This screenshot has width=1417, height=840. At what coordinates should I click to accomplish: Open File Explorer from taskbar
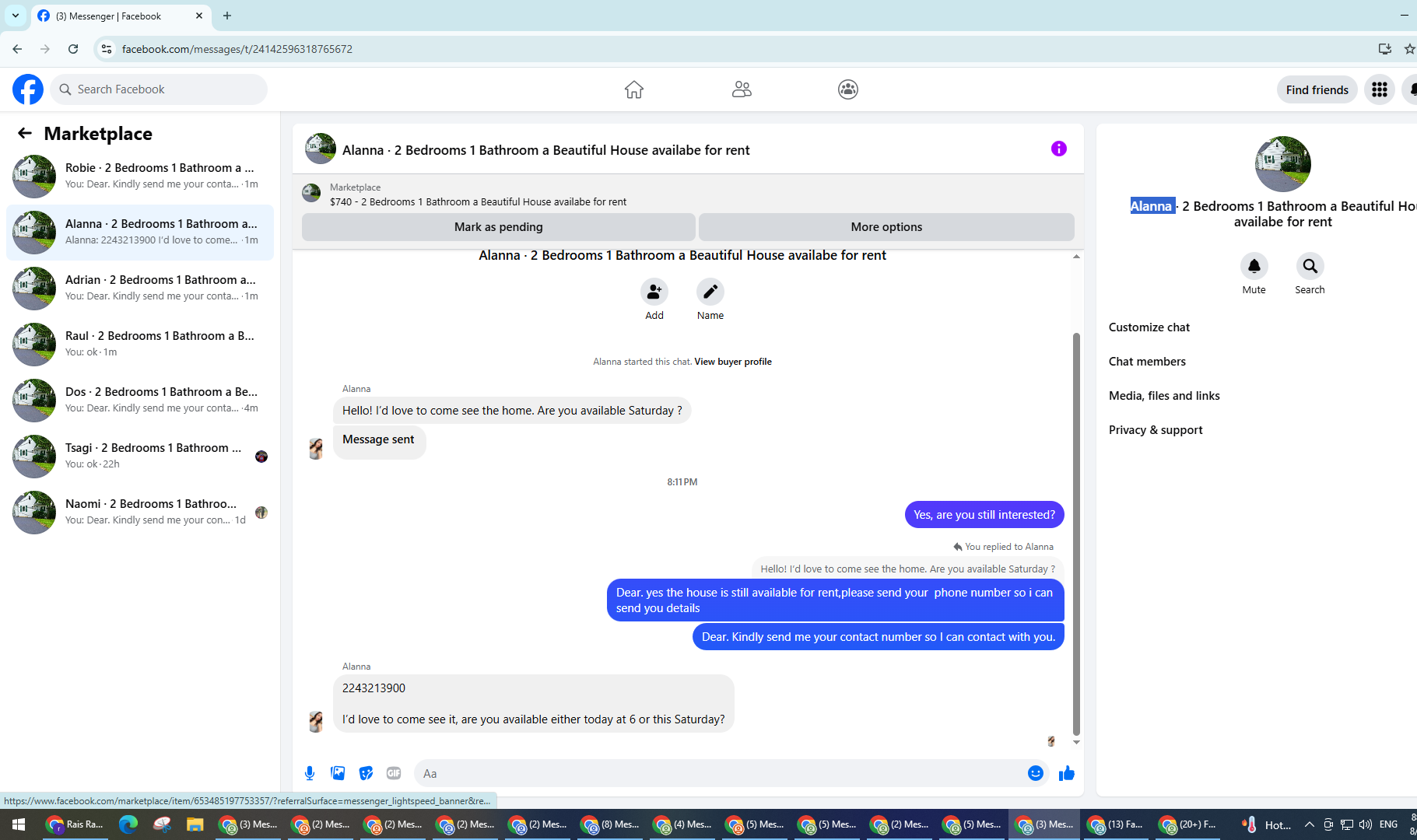[195, 824]
